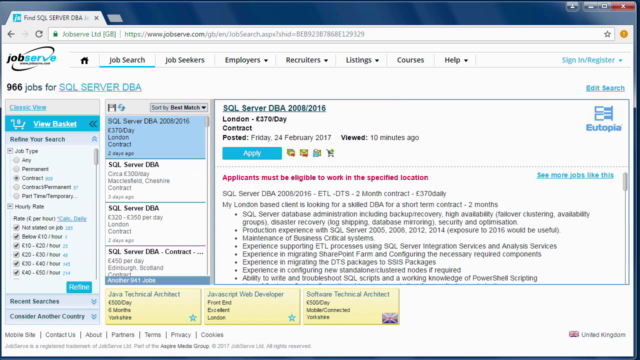Click the Eutopia company logo
The width and height of the screenshot is (640, 360).
(604, 119)
